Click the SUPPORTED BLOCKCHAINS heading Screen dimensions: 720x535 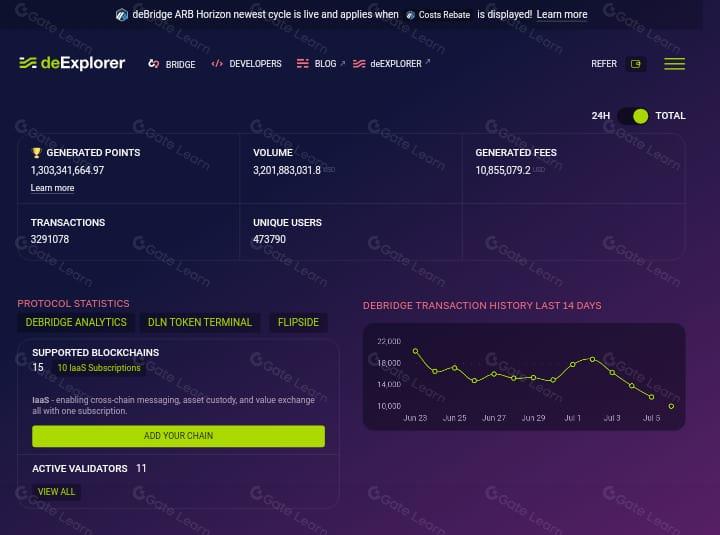pyautogui.click(x=96, y=353)
